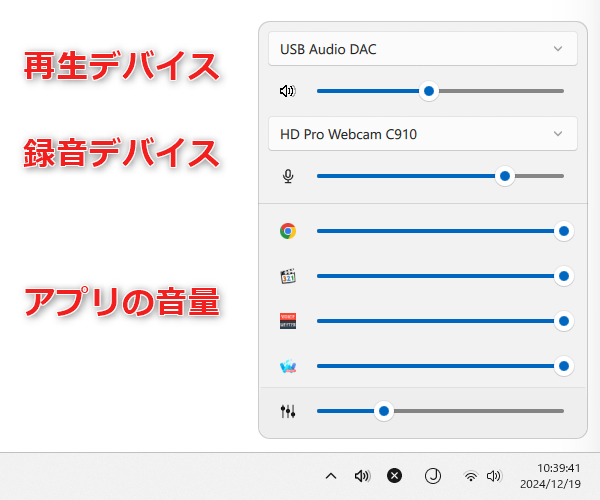
Task: Click the Media Player Classic 321 icon
Action: [x=288, y=276]
